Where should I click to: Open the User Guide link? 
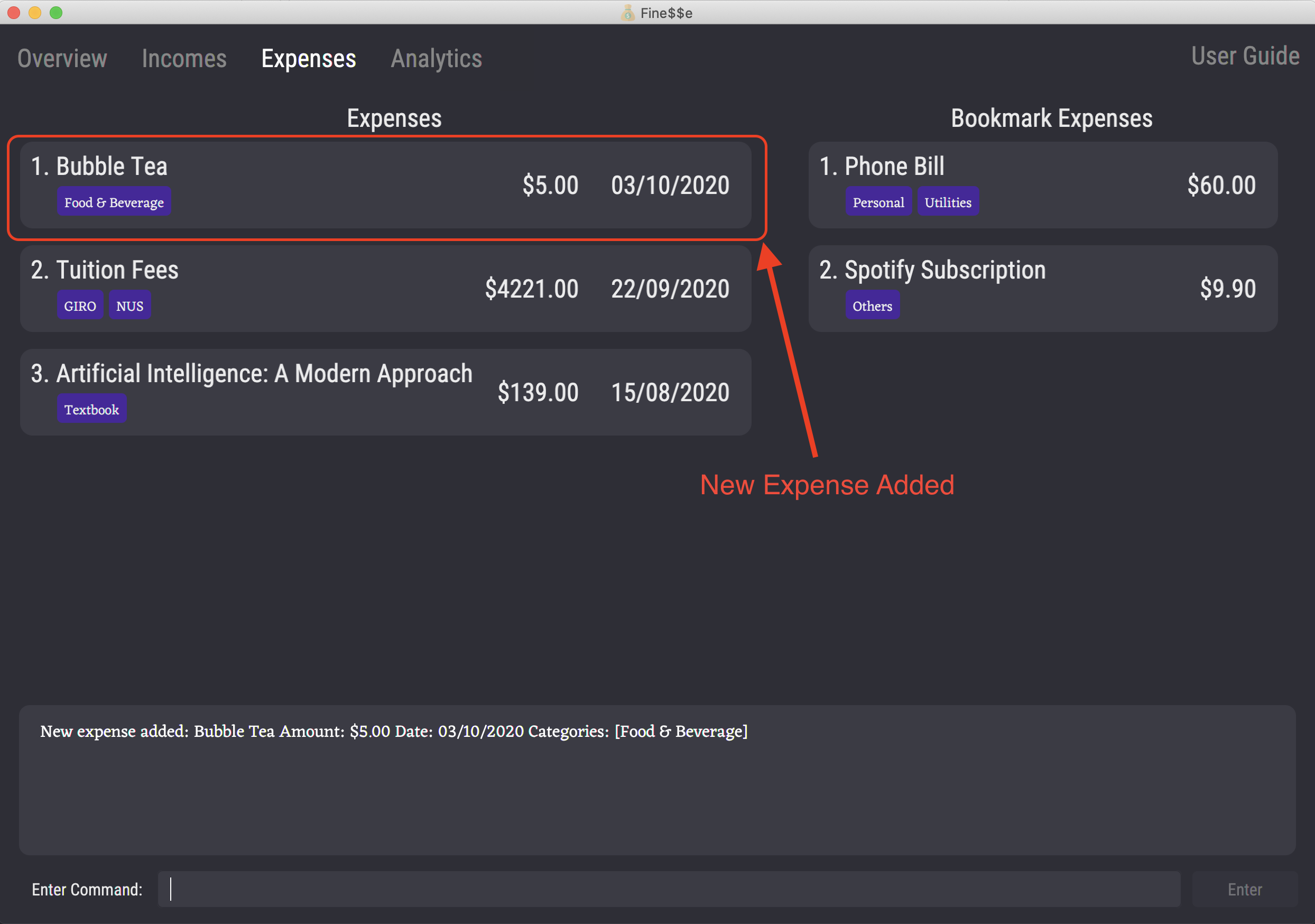[x=1245, y=56]
